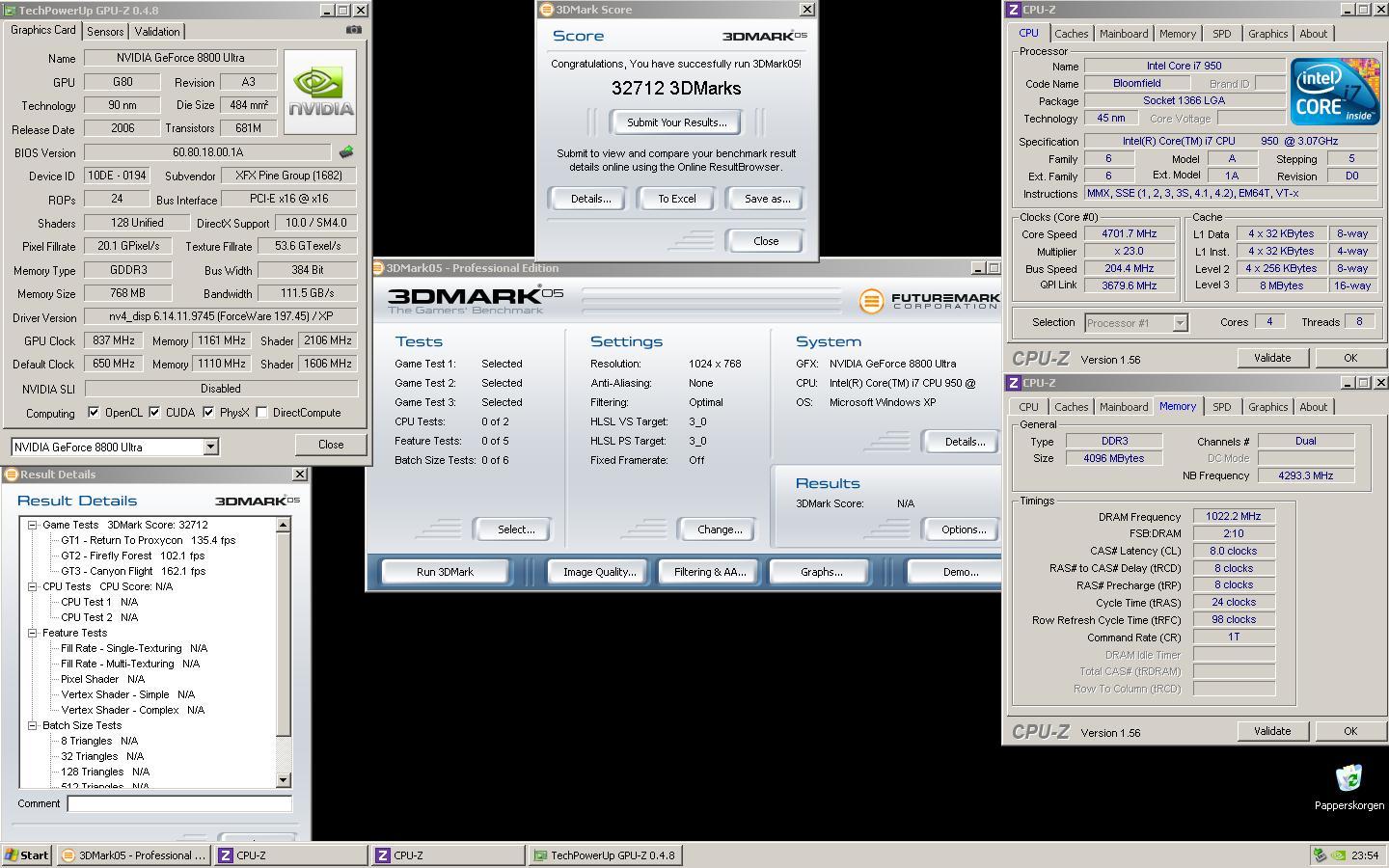Click Close in 3DMark Score dialog
Screen dimensions: 1389x868
pyautogui.click(x=766, y=241)
